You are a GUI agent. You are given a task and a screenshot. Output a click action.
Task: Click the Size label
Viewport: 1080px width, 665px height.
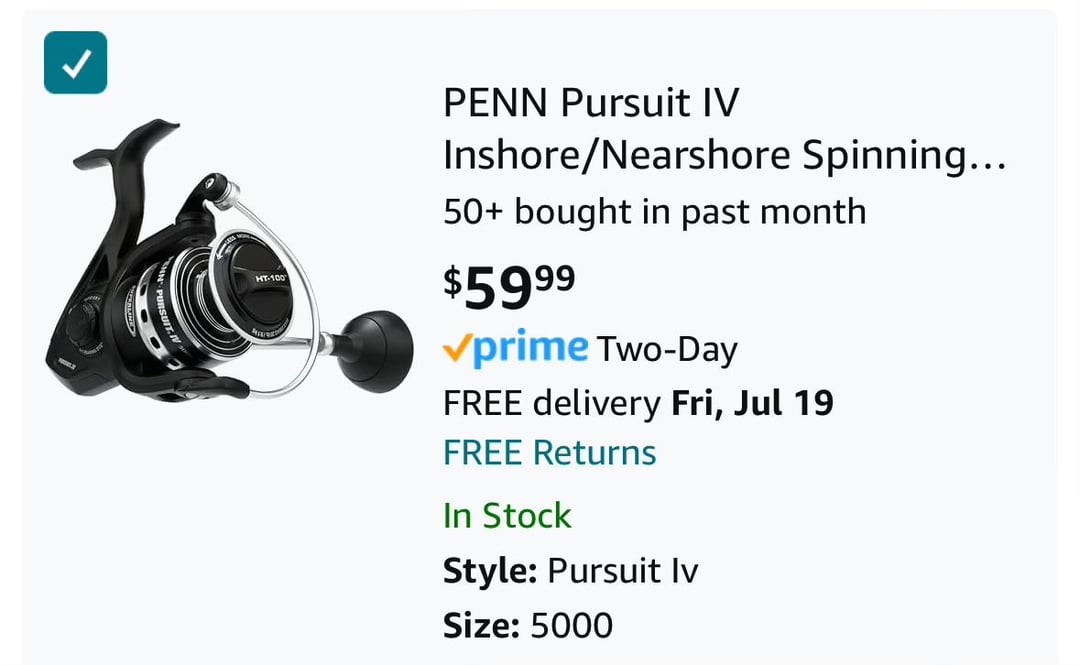tap(481, 626)
